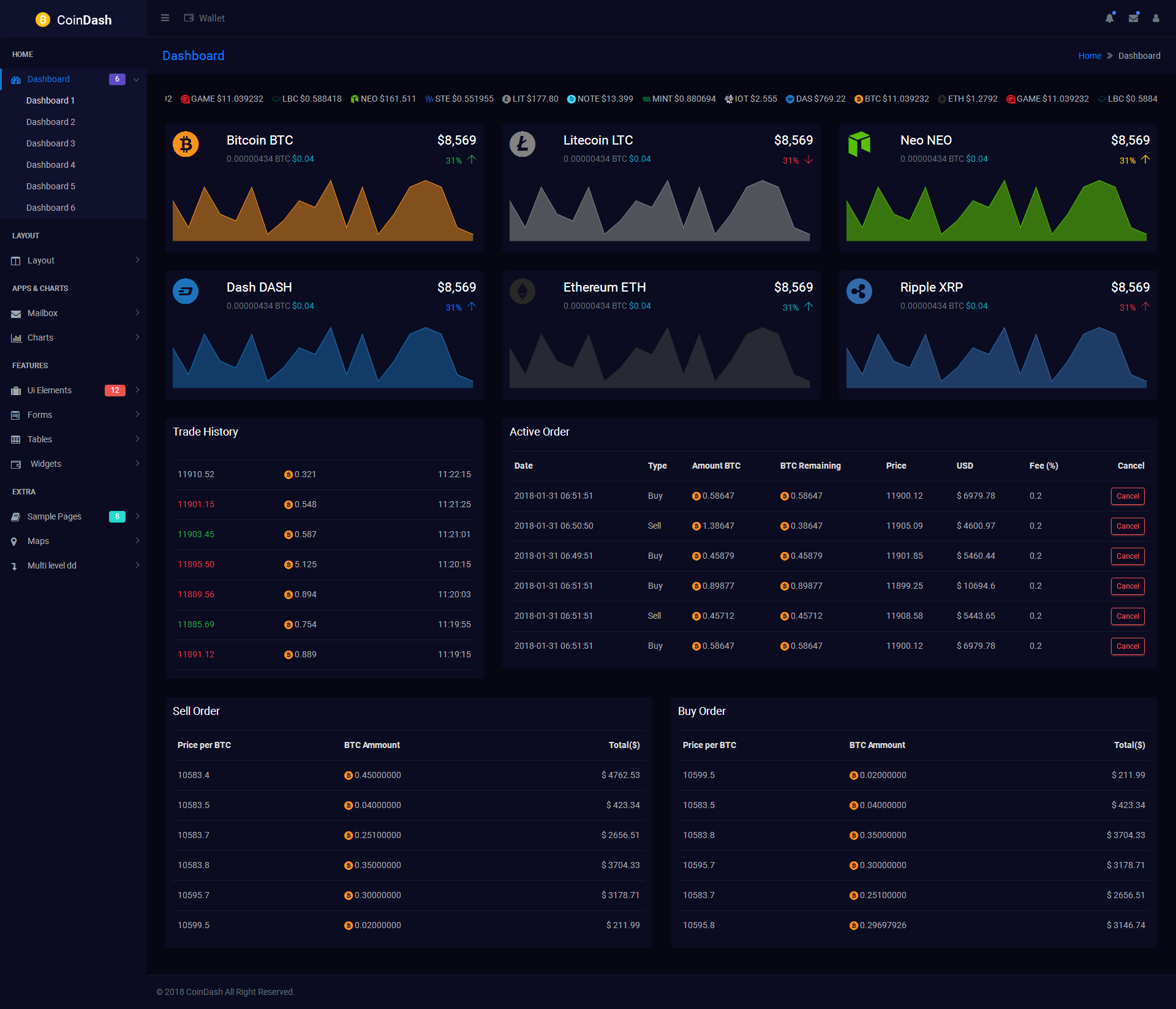
Task: Open the notifications bell icon
Action: point(1109,18)
